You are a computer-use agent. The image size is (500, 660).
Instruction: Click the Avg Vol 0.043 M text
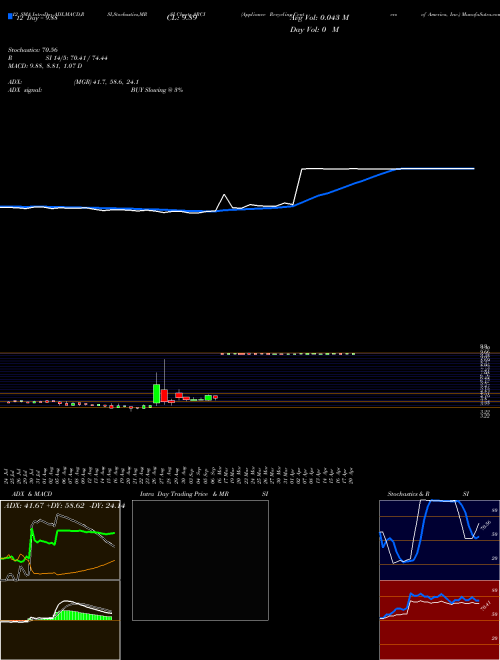(319, 18)
